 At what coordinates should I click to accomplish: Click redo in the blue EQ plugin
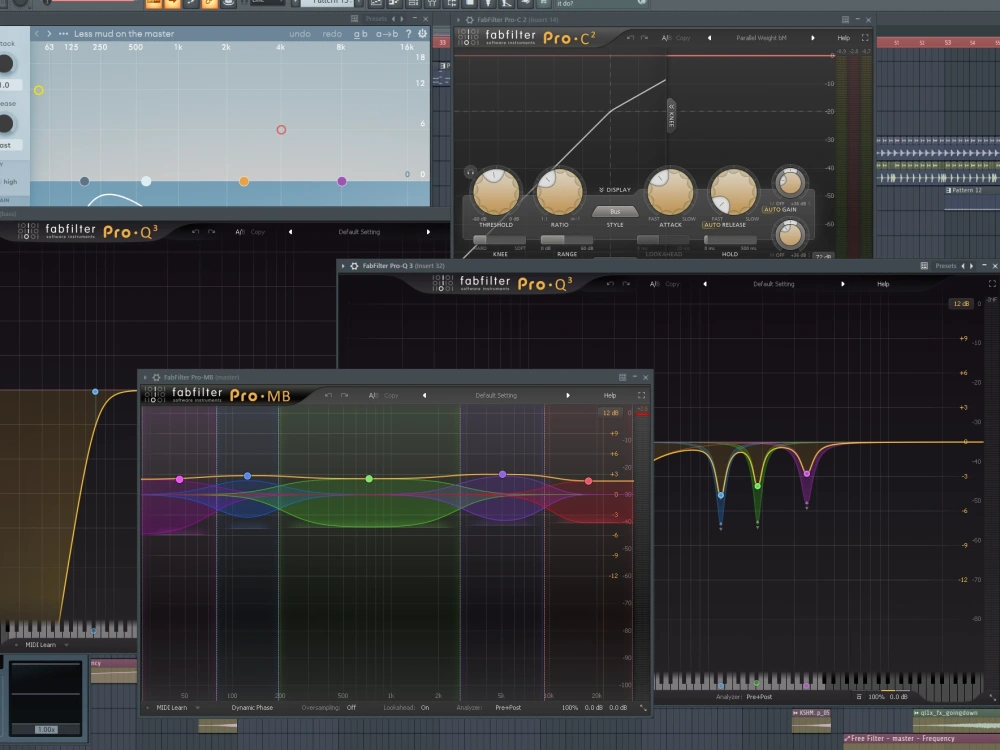point(332,34)
